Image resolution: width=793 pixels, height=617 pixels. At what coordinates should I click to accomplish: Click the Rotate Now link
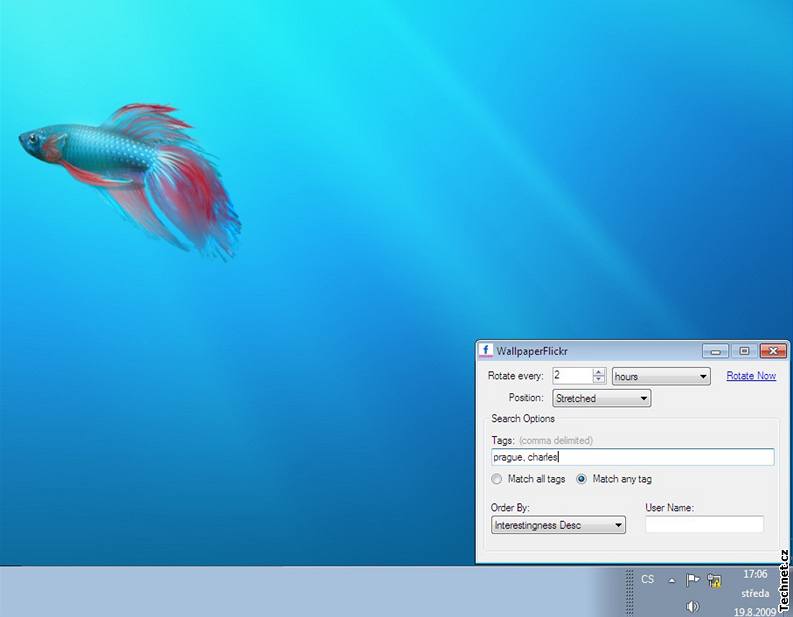point(751,376)
